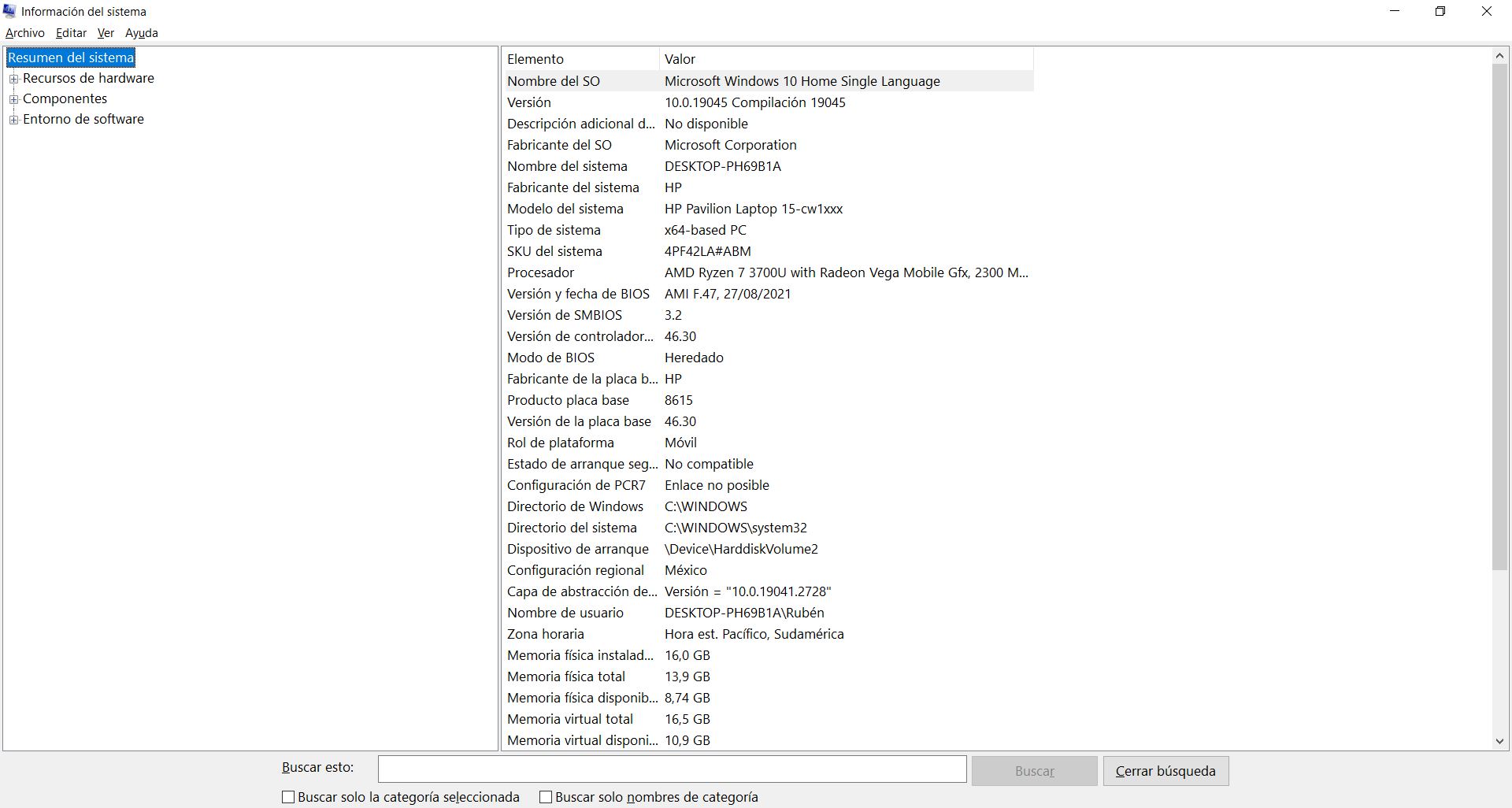Click the value AMI F.47, 27/08/2021
This screenshot has width=1512, height=808.
click(x=728, y=294)
